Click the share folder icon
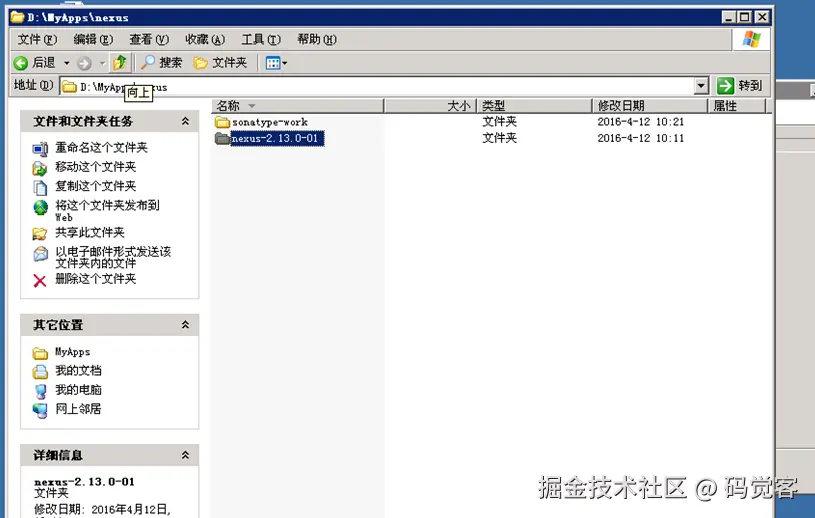The image size is (815, 518). 40,234
